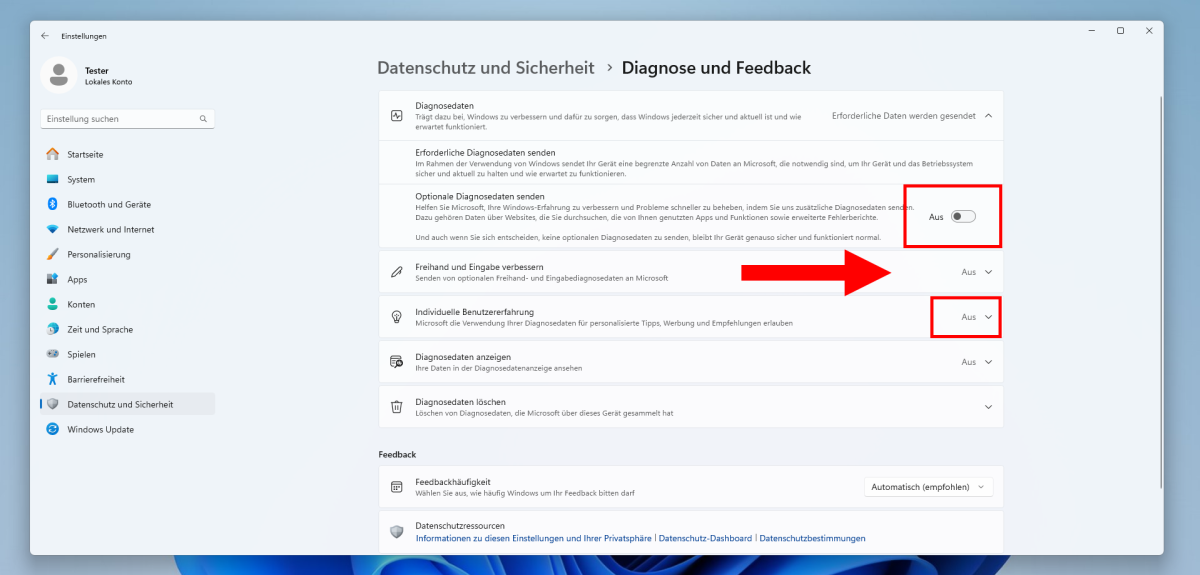Open Feedbackhäufigkeit Automatisch (empfohlen) dropdown

click(x=929, y=487)
